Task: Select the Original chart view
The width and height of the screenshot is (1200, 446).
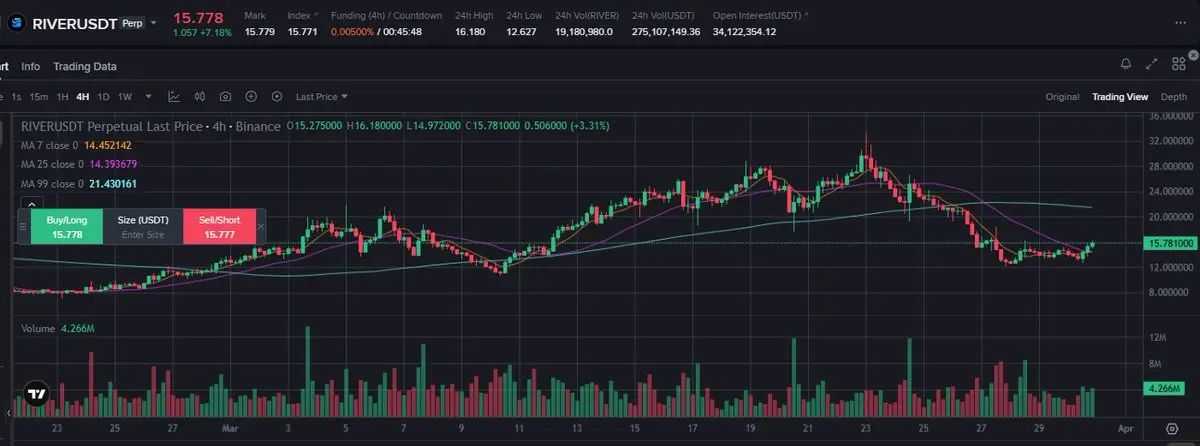Action: [1062, 97]
